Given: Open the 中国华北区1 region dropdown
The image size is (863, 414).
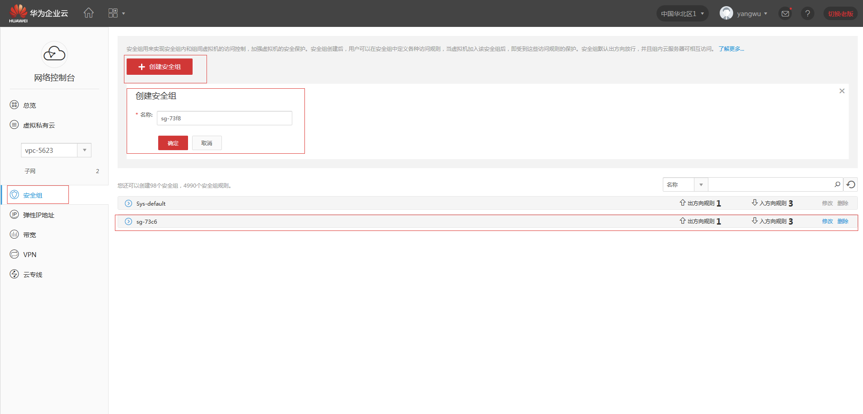Looking at the screenshot, I should [x=682, y=14].
